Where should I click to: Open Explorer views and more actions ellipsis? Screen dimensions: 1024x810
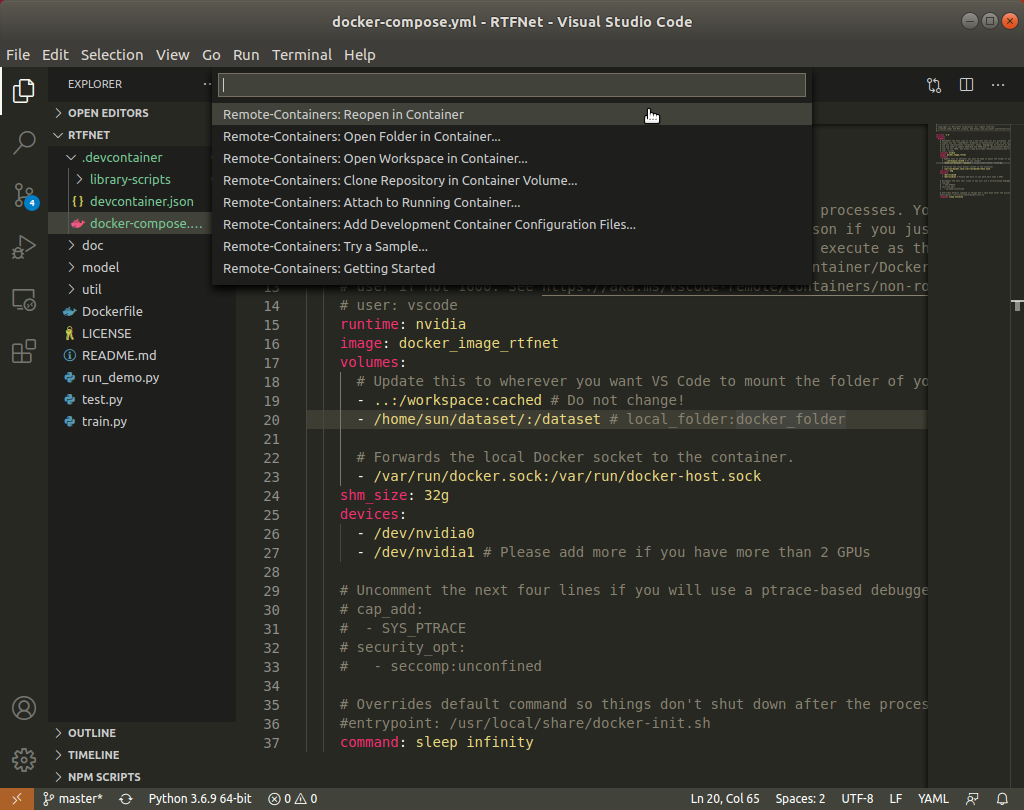(x=208, y=84)
